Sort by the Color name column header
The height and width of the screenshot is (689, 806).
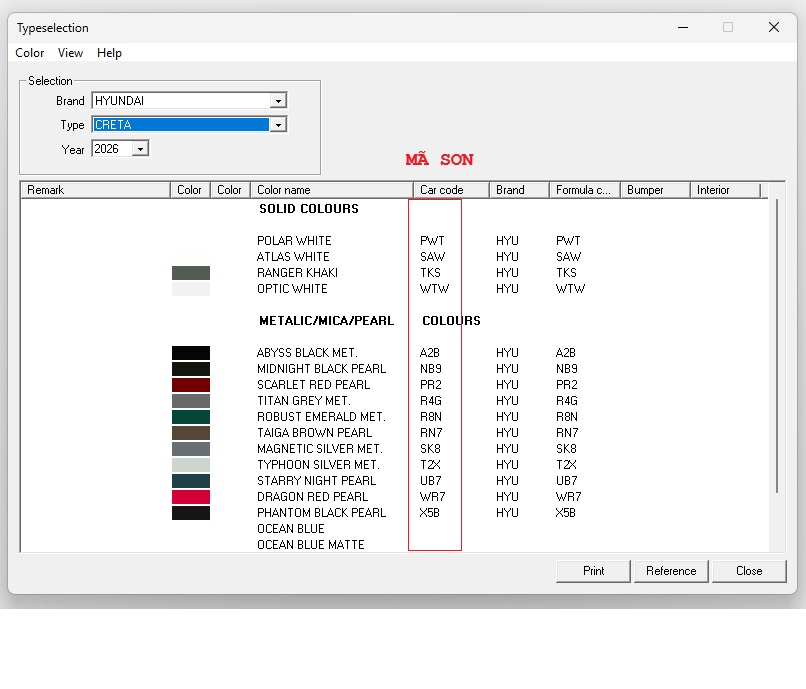coord(330,190)
